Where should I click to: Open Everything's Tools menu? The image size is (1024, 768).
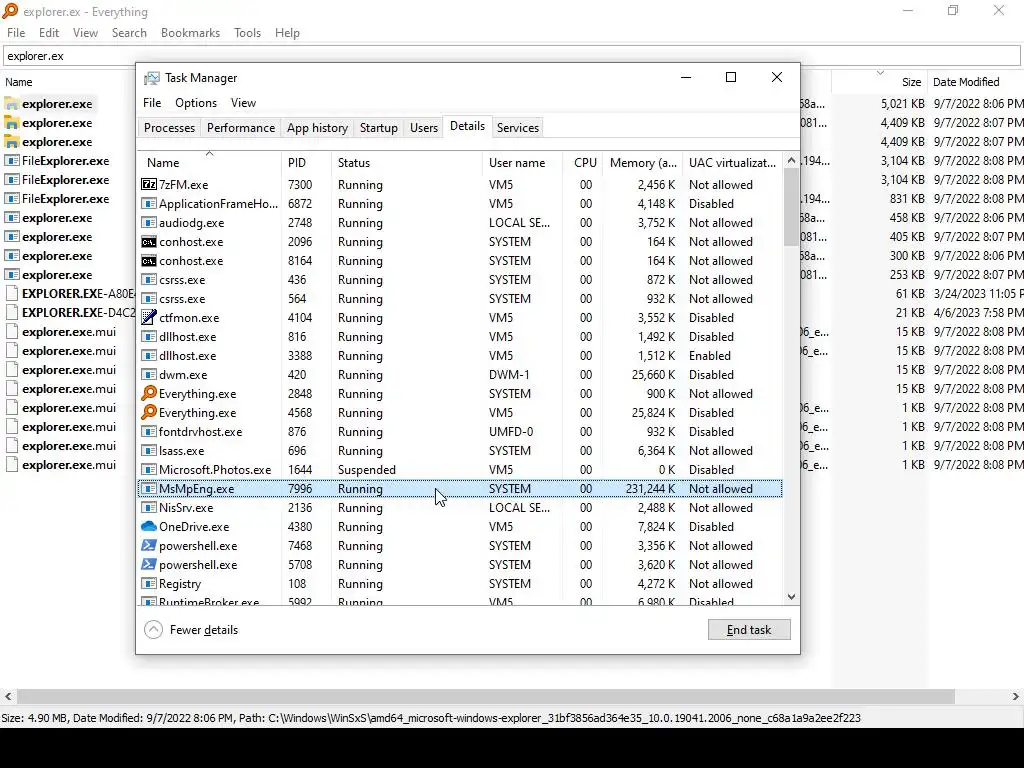click(248, 33)
